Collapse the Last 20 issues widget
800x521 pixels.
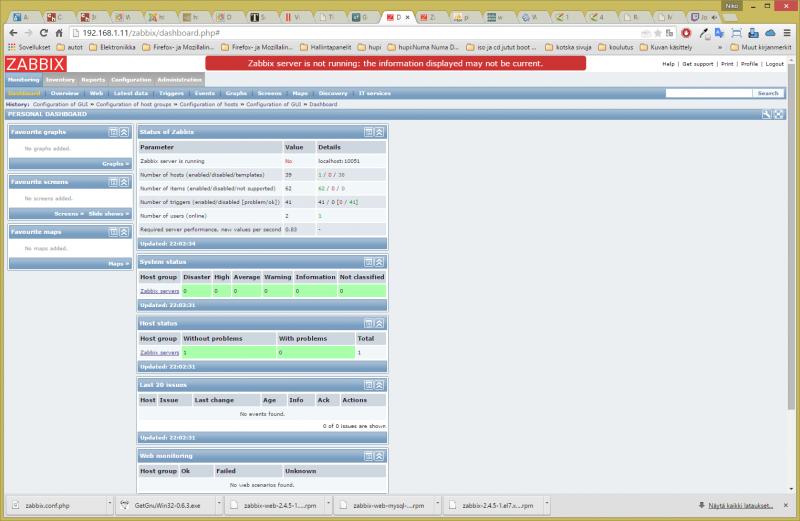click(x=379, y=385)
